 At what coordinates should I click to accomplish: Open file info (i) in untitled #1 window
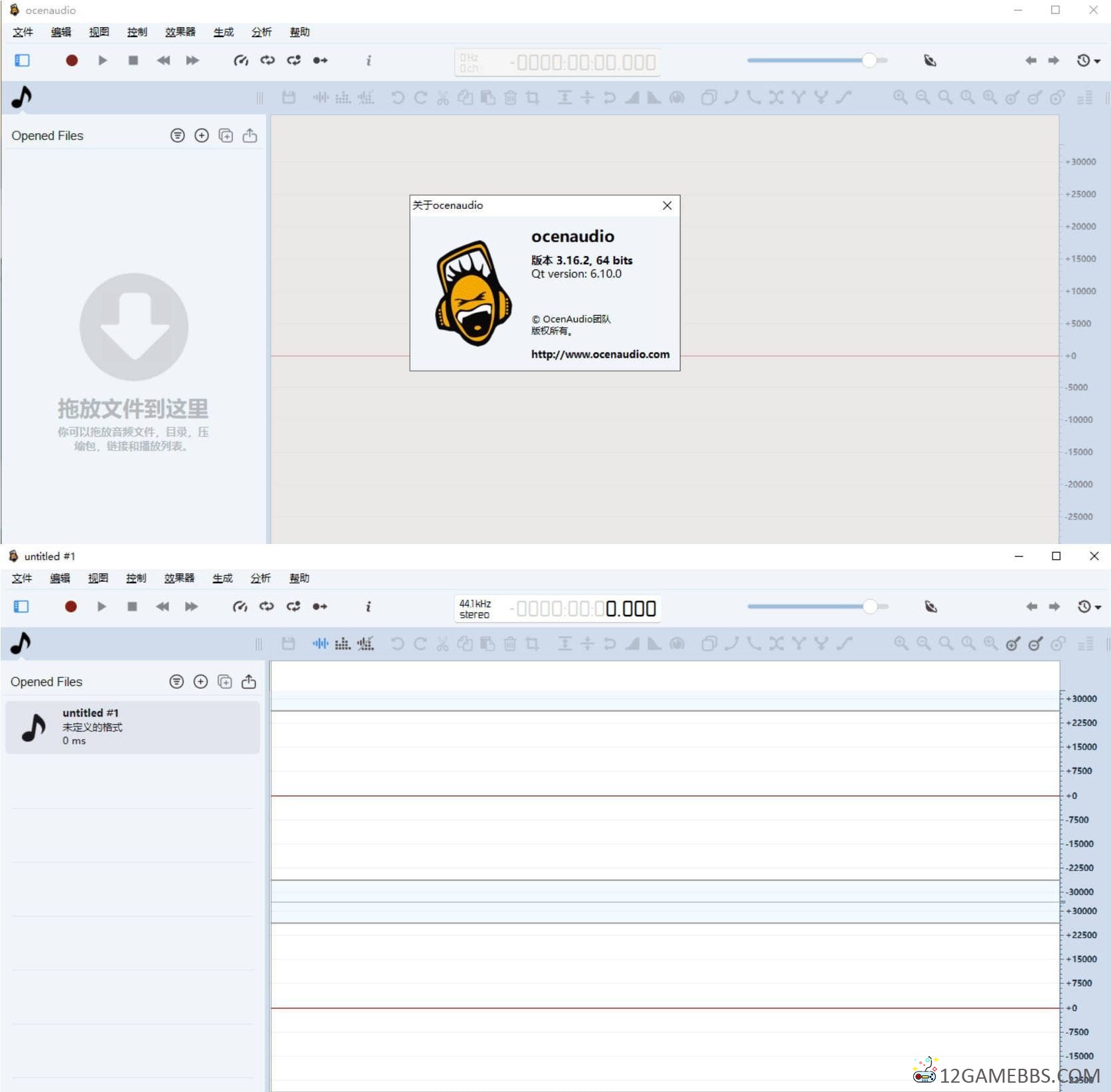pyautogui.click(x=368, y=606)
